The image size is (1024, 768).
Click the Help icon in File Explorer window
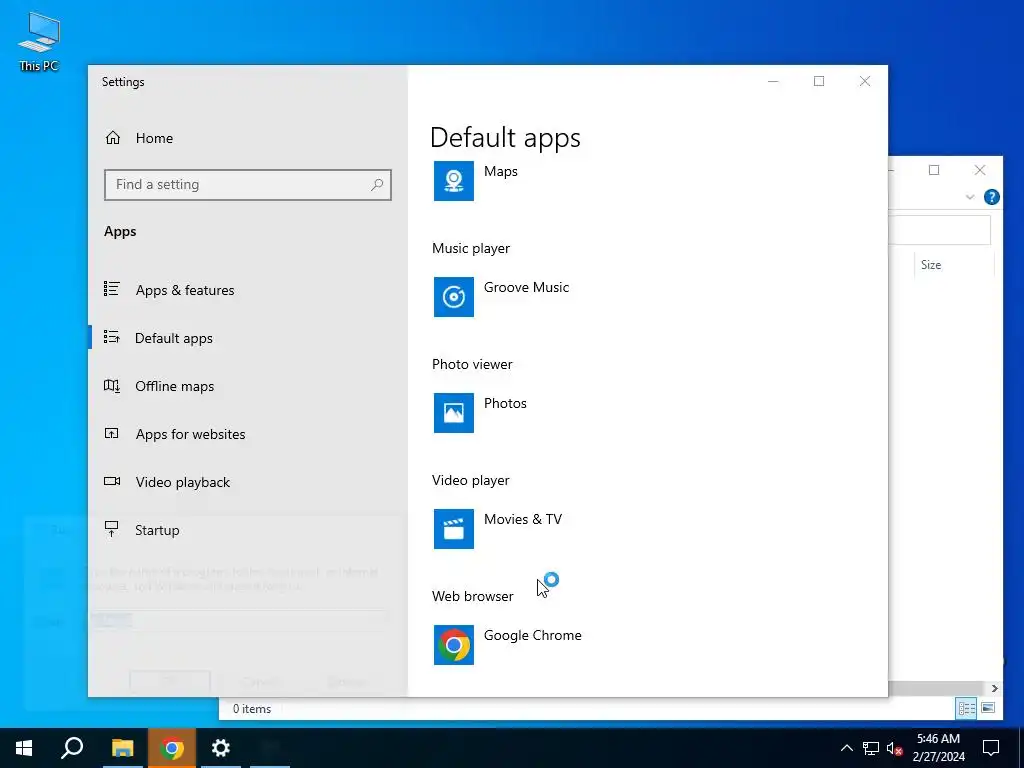click(x=991, y=197)
